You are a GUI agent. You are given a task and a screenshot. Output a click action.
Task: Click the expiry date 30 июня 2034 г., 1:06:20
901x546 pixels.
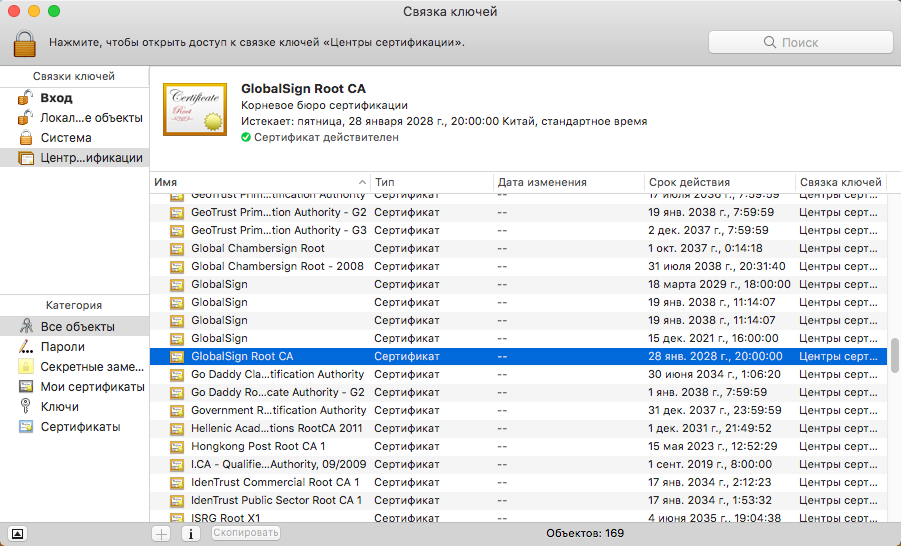[x=714, y=374]
